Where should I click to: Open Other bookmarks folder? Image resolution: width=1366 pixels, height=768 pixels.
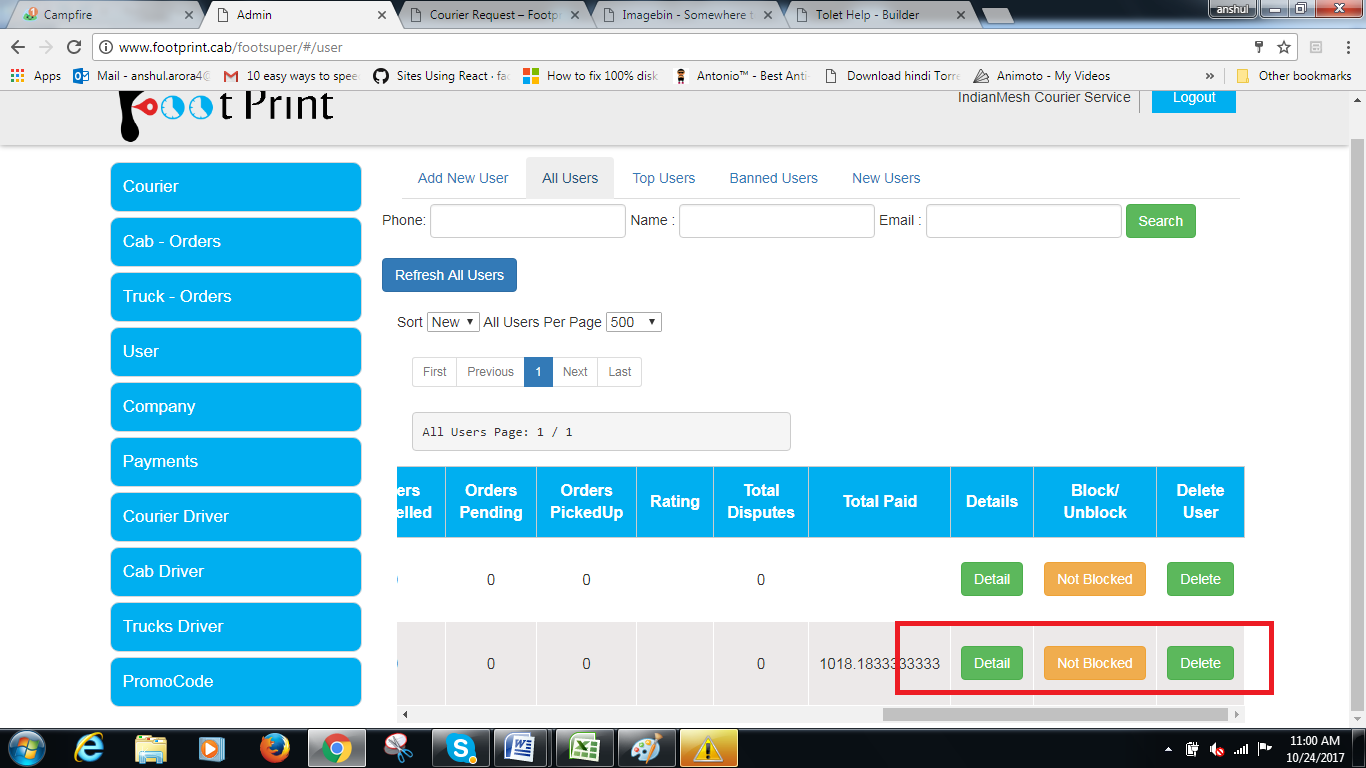[x=1294, y=76]
